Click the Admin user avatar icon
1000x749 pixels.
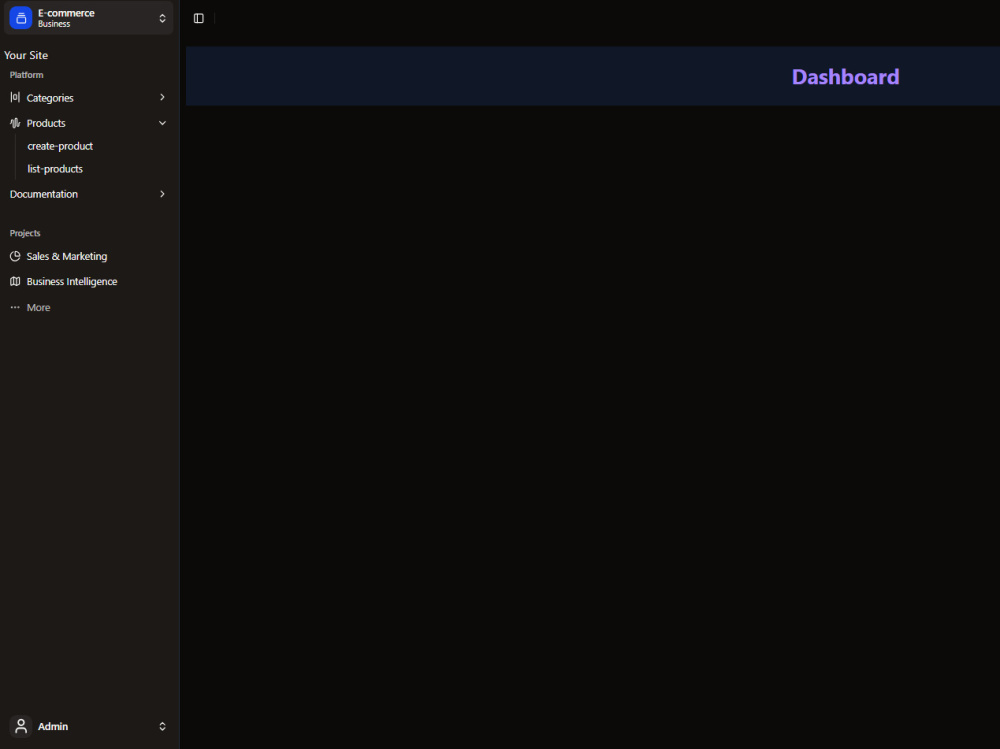coord(21,726)
